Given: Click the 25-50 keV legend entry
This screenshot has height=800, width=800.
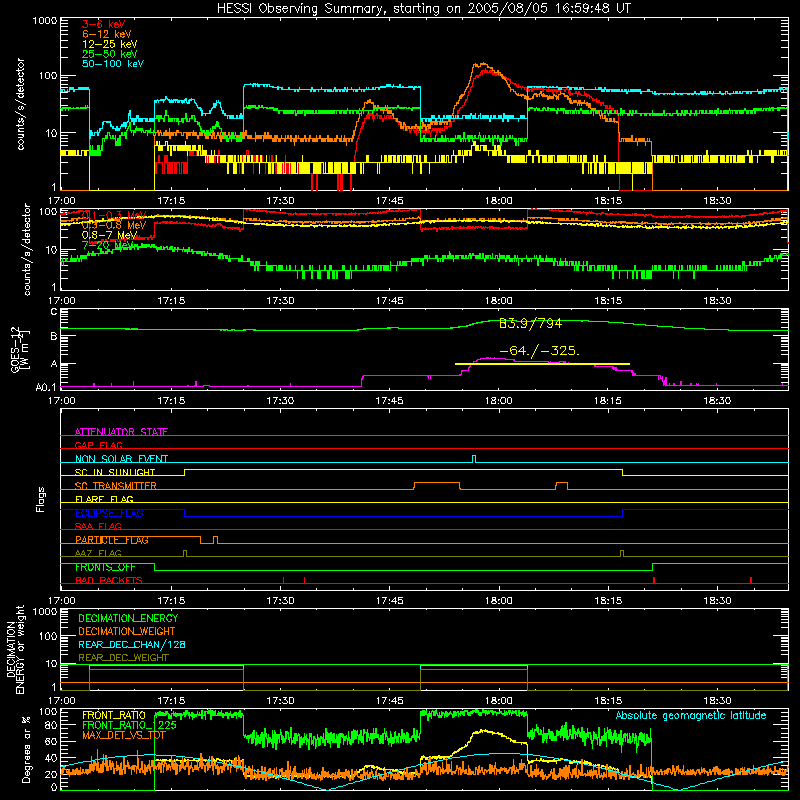Looking at the screenshot, I should point(110,54).
